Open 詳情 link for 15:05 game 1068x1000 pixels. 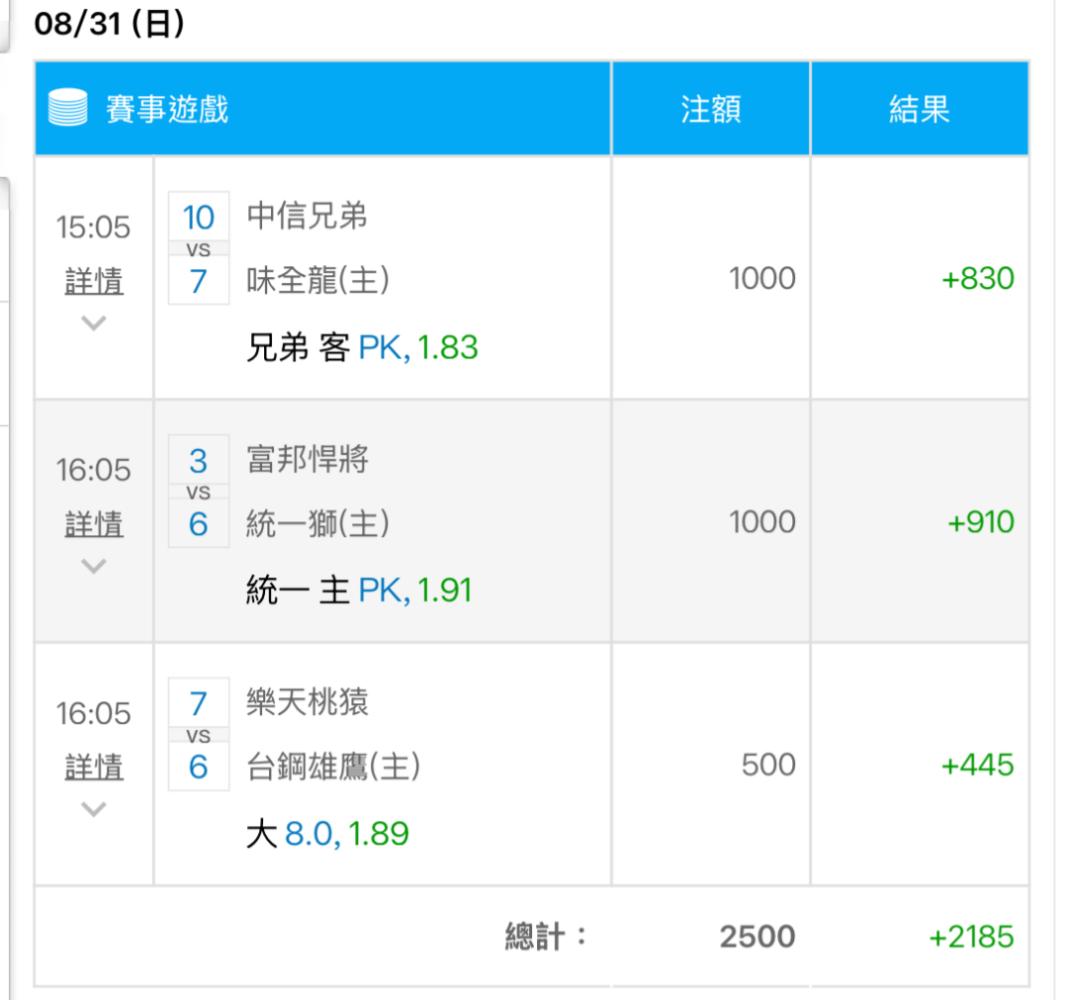pos(94,281)
